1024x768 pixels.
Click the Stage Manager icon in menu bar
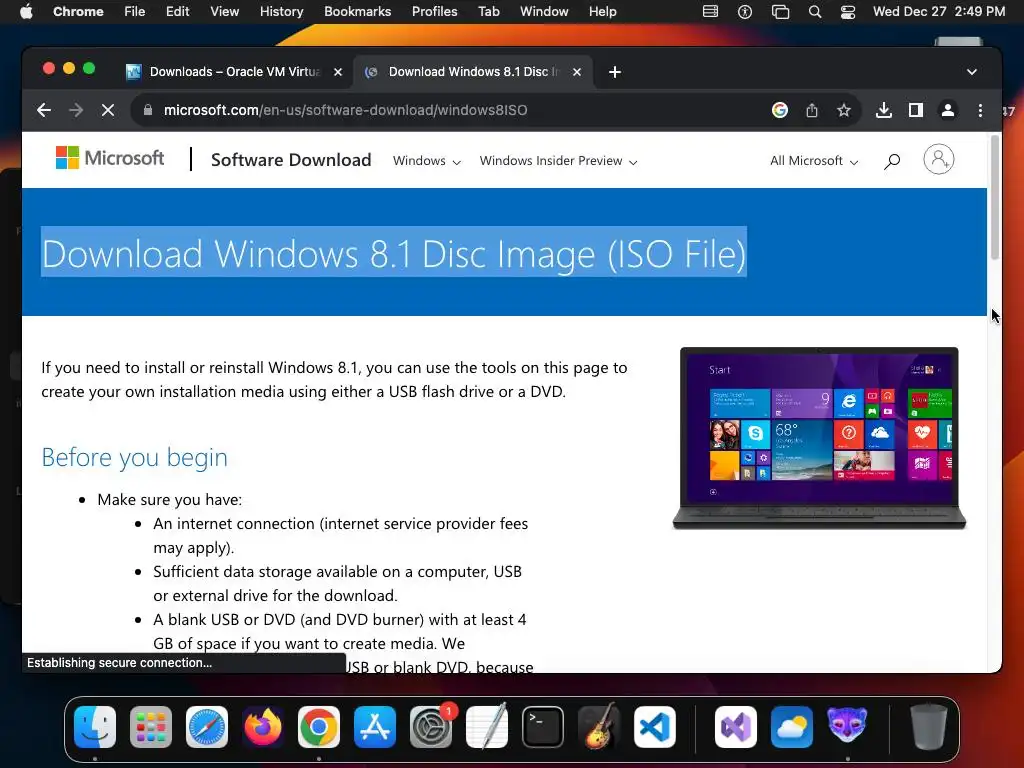[x=780, y=11]
